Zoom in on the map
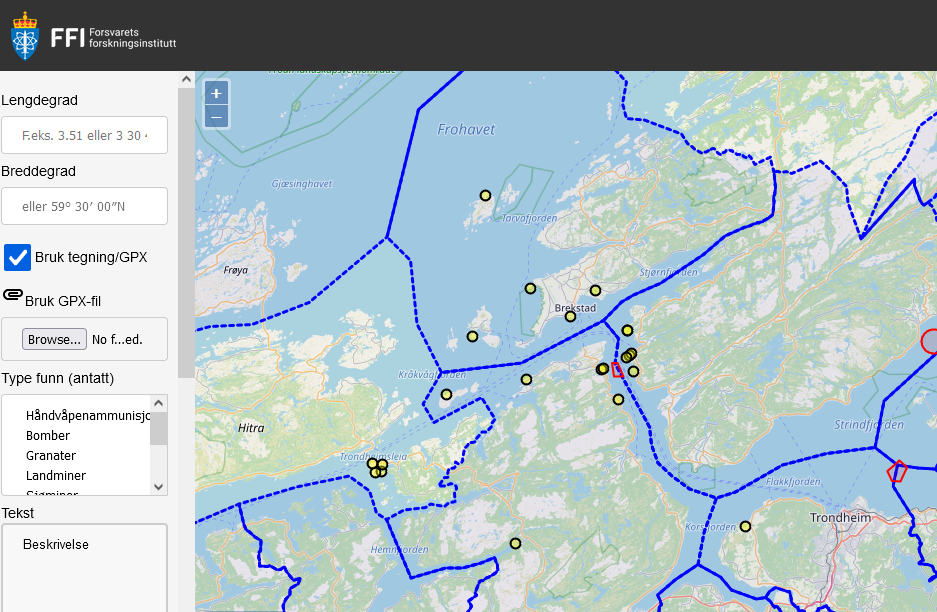 (x=216, y=93)
